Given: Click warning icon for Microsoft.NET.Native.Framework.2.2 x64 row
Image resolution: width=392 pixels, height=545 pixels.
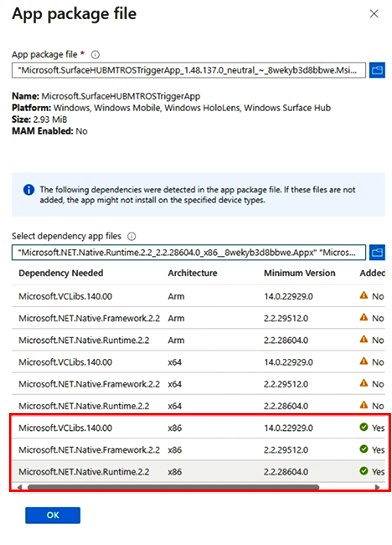Looking at the screenshot, I should [364, 383].
